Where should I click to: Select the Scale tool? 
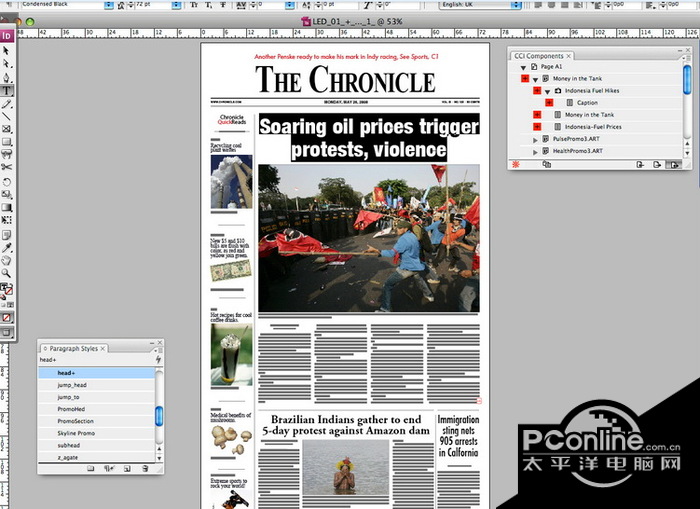(6, 195)
